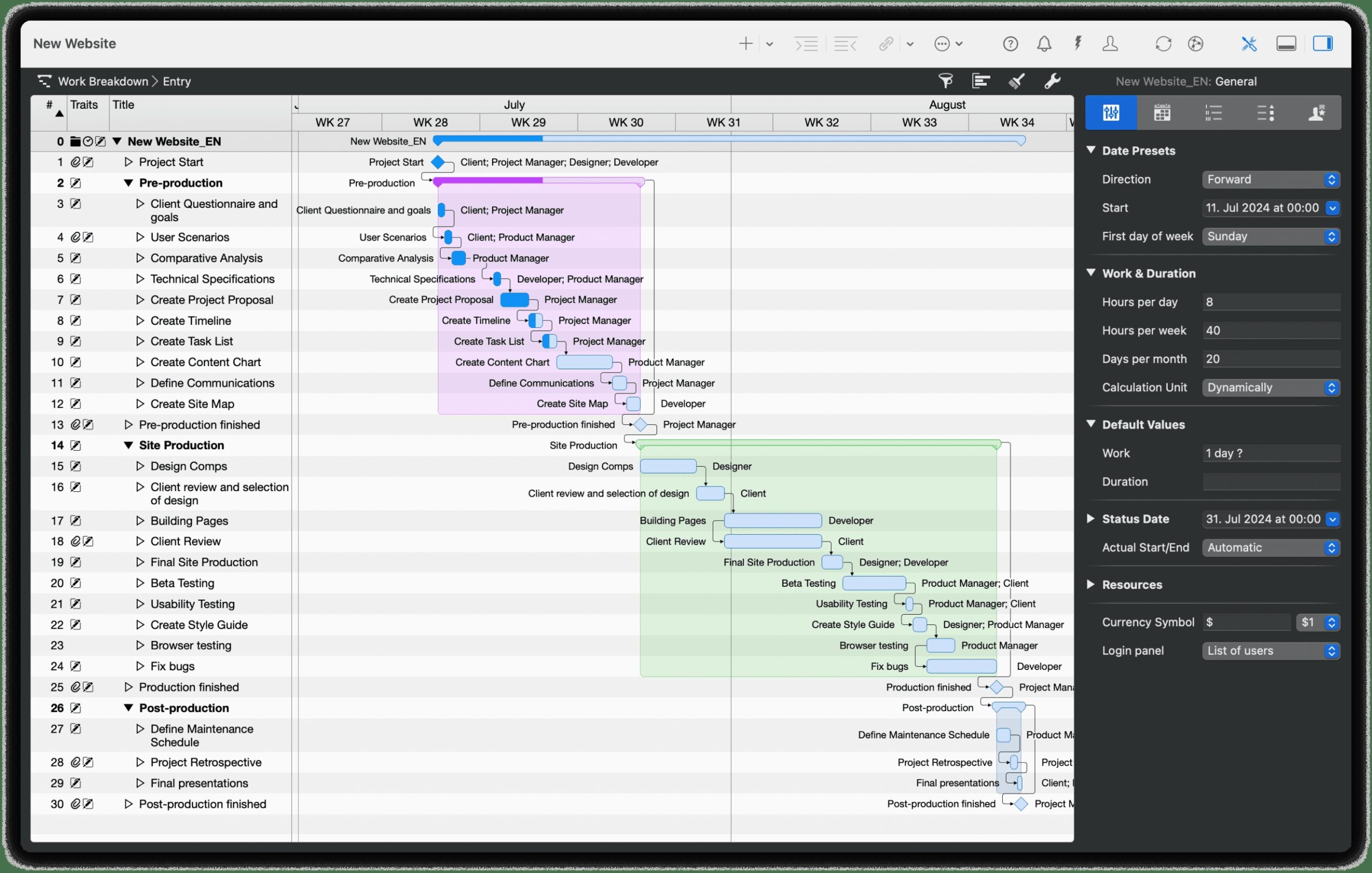Adjust the $1 currency symbol stepper
Screen dimensions: 1372x873
1332,622
